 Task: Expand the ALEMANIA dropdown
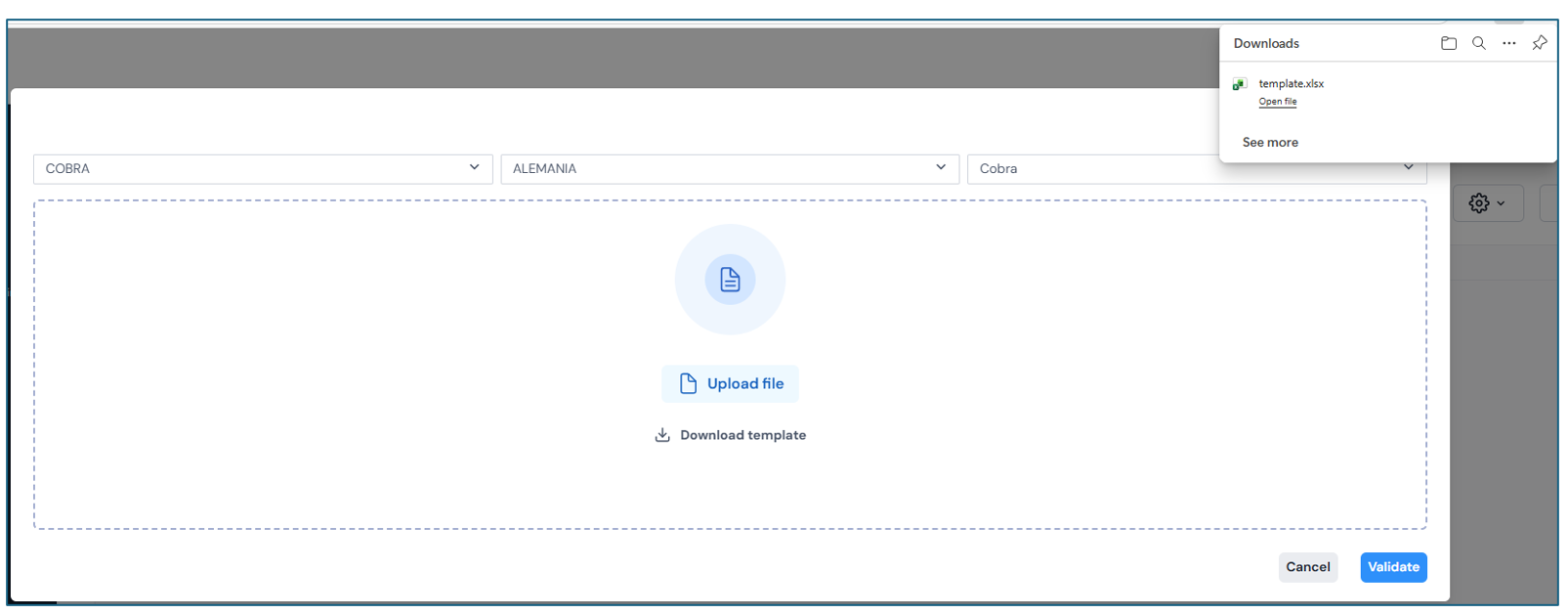pyautogui.click(x=729, y=168)
